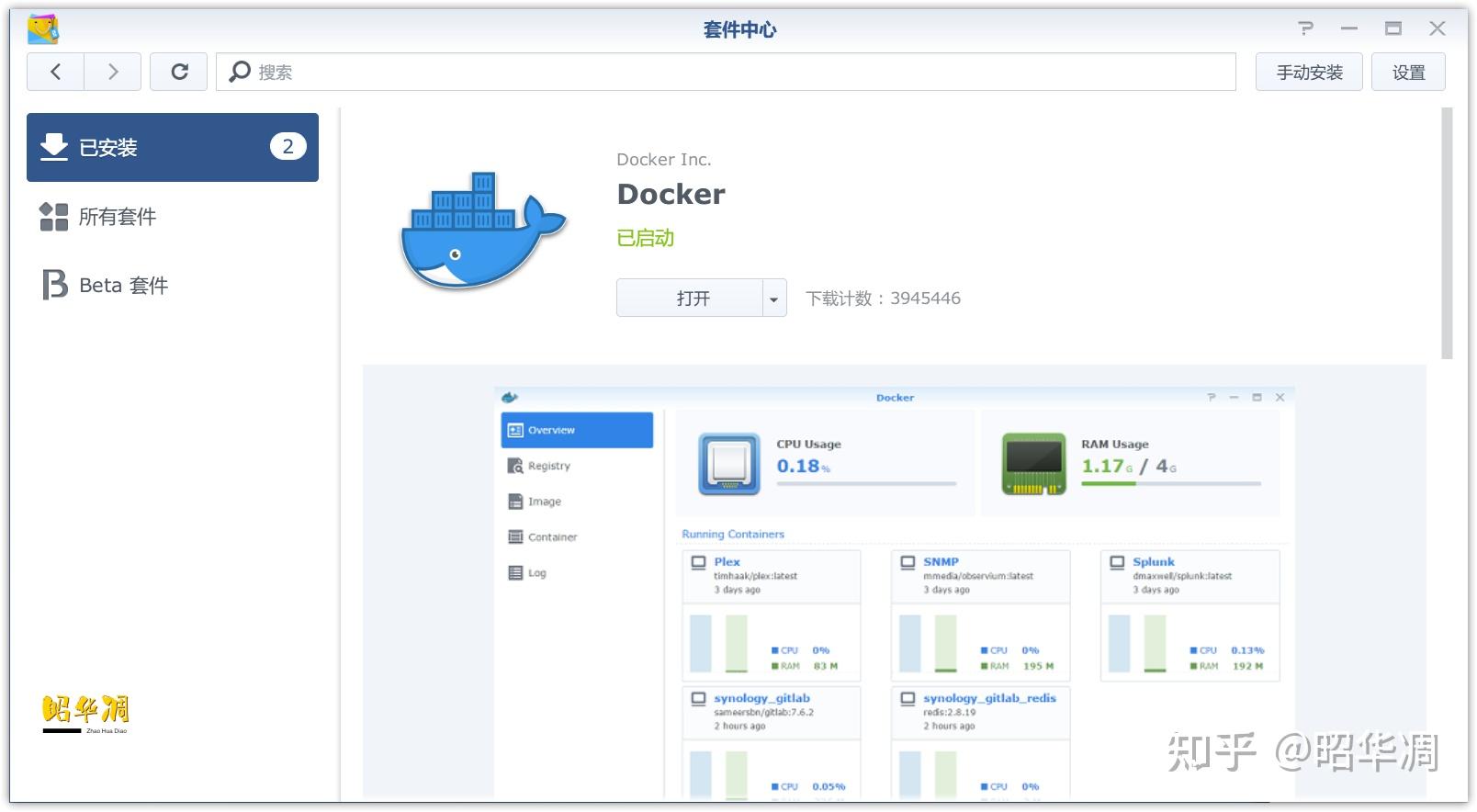Click the RAM usage progress bar
Screen dimensions: 1477x812
(1171, 483)
